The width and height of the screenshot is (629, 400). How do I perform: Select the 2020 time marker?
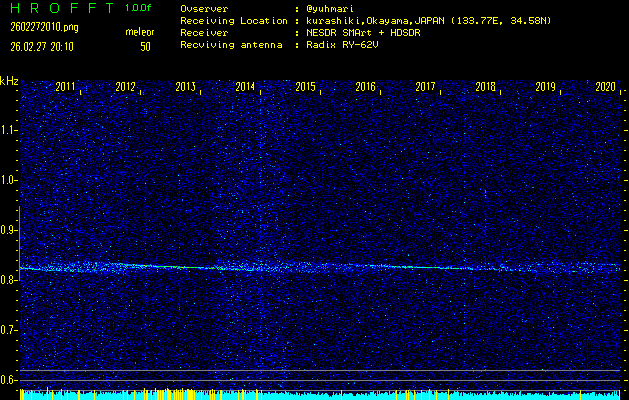[605, 87]
